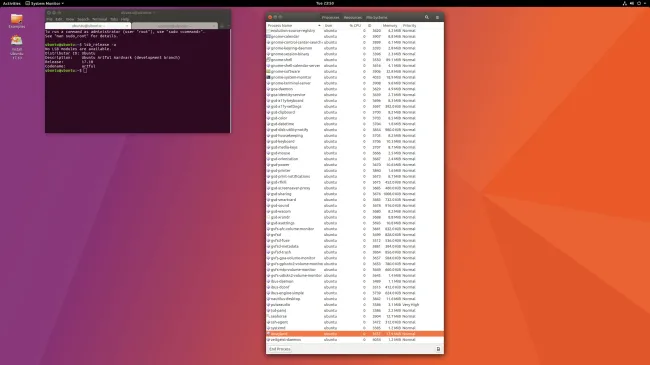Select goa-daemon process row
Viewport: 650px width, 365px height.
click(x=355, y=89)
